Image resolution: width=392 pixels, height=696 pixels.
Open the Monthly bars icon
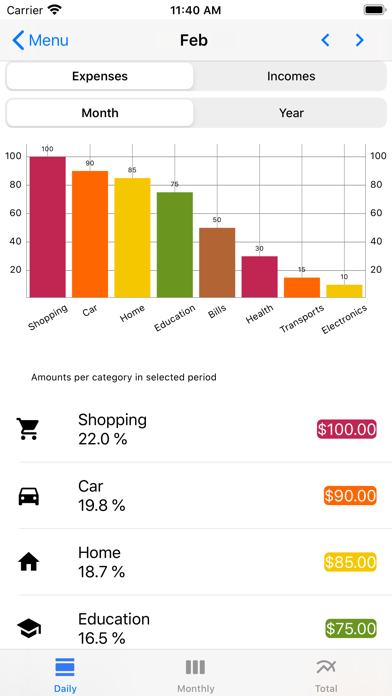195,667
